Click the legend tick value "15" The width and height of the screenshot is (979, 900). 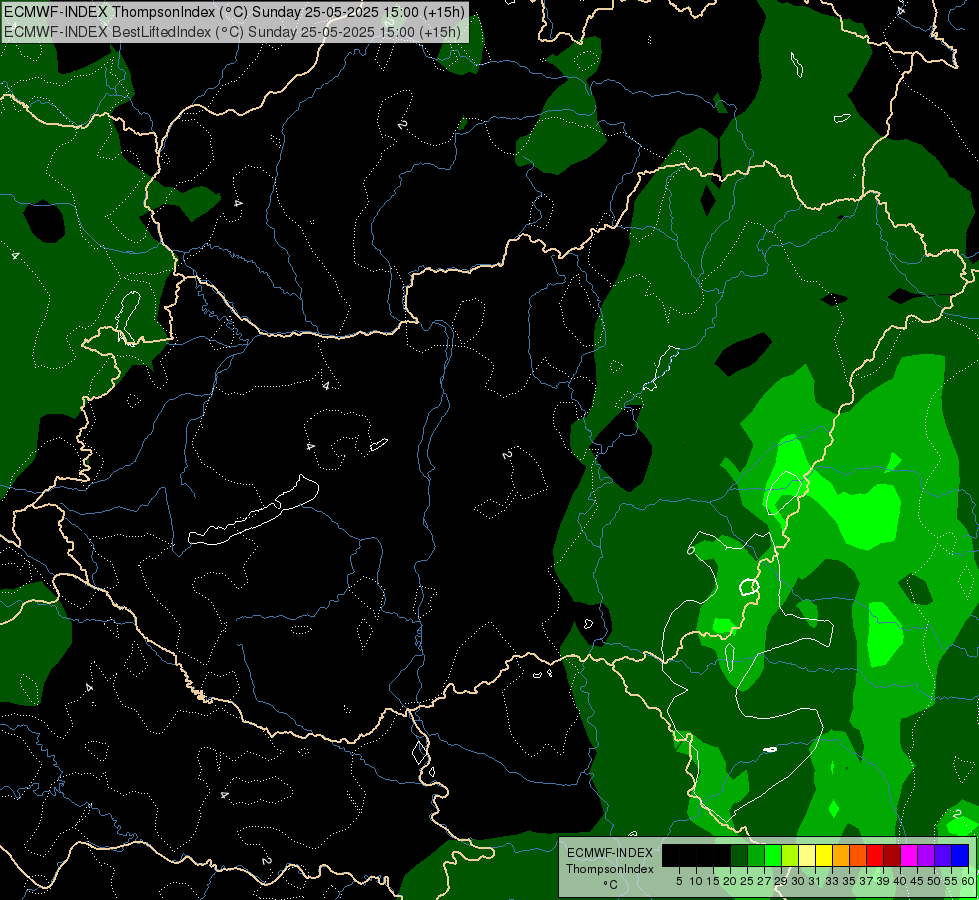click(713, 881)
